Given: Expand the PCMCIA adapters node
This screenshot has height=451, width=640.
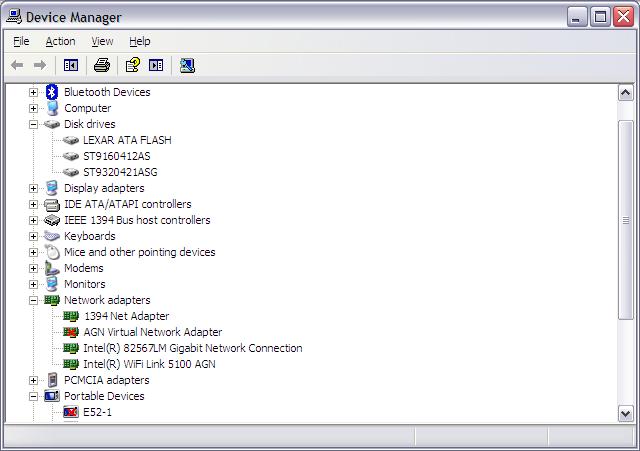Looking at the screenshot, I should pyautogui.click(x=33, y=380).
